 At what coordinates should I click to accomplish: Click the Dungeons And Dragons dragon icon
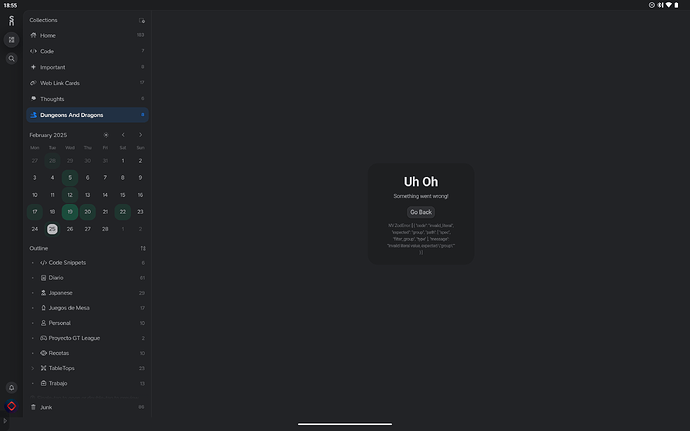pyautogui.click(x=33, y=115)
